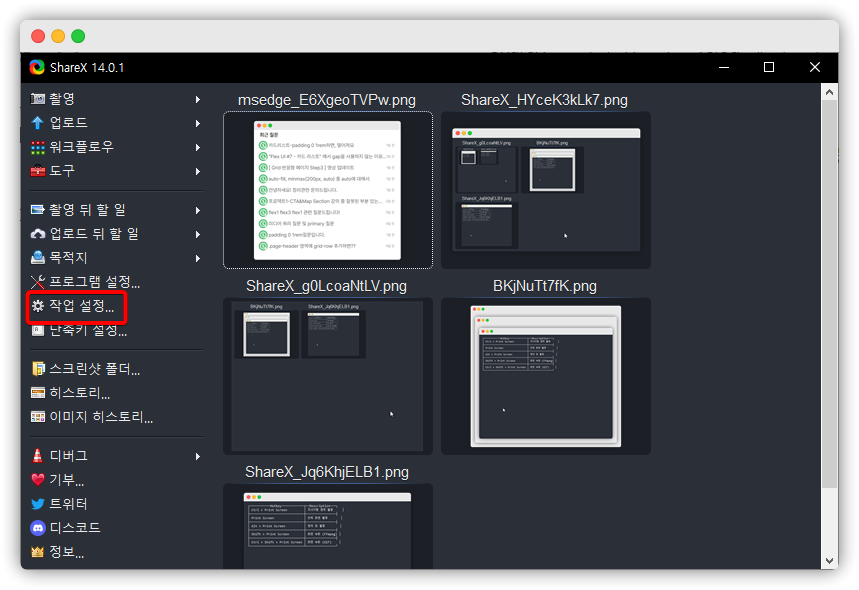Expand the 업로드 뒤 할 일 submenu arrow
Screen dimensions: 859x590
click(198, 234)
